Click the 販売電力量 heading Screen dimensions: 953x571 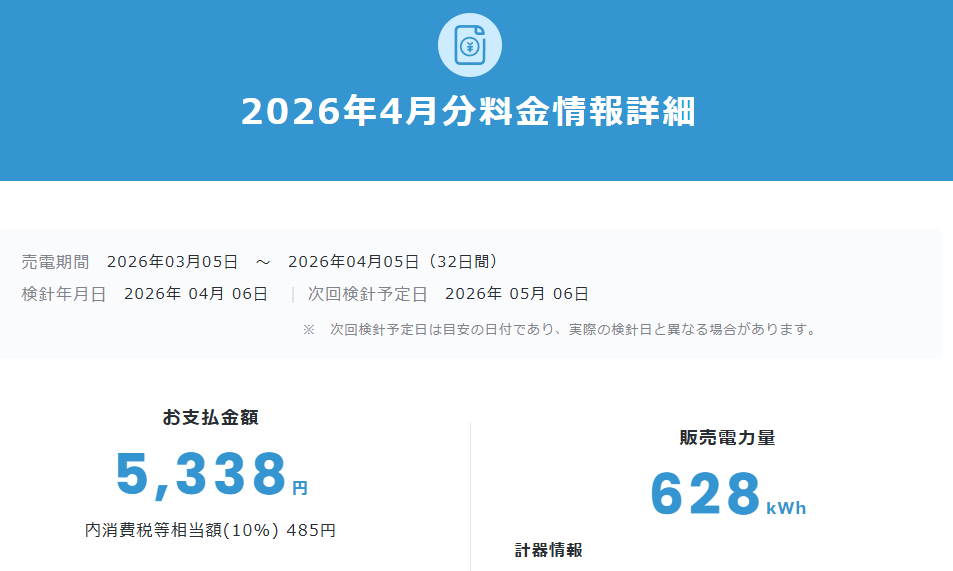pyautogui.click(x=727, y=438)
